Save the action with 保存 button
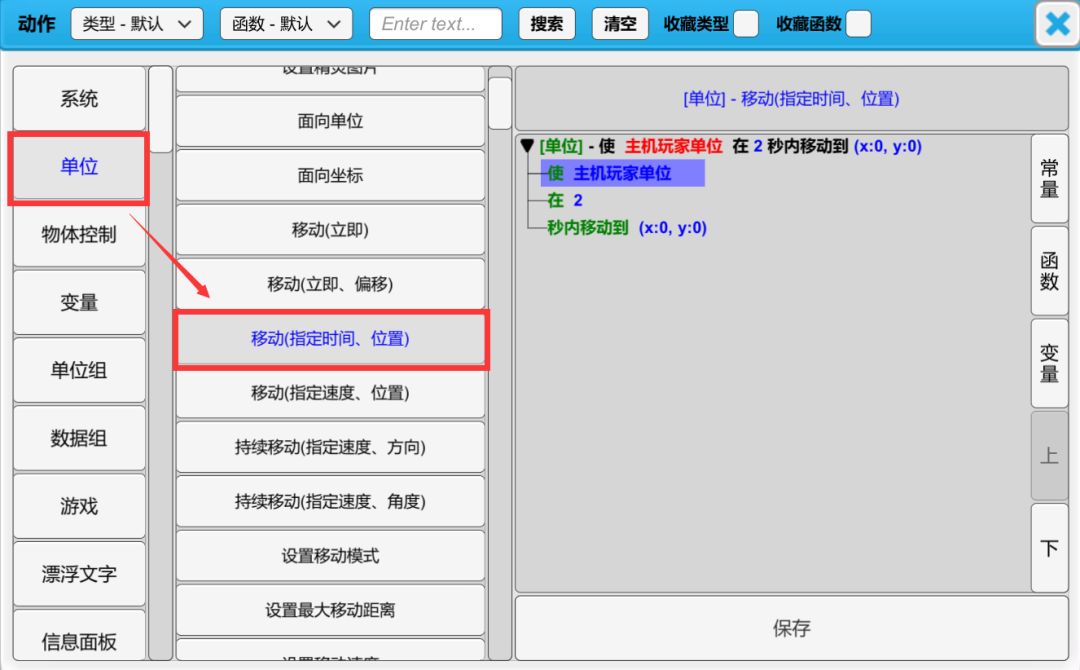The image size is (1080, 670). pyautogui.click(x=791, y=628)
